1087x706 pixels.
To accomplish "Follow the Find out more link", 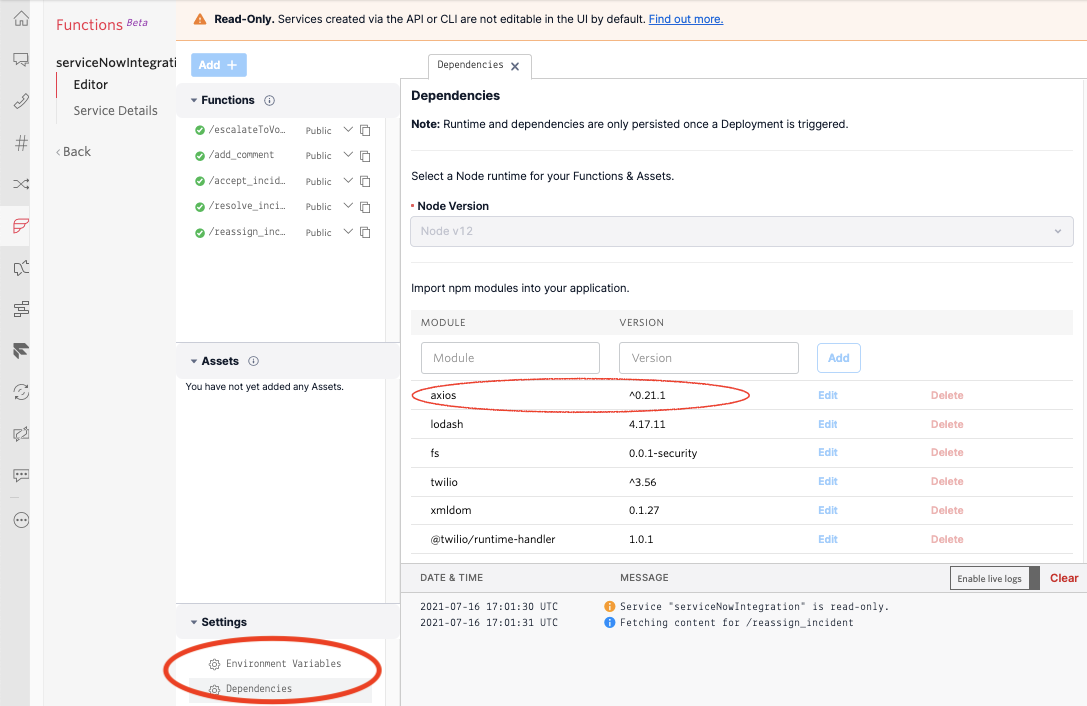I will pyautogui.click(x=686, y=19).
